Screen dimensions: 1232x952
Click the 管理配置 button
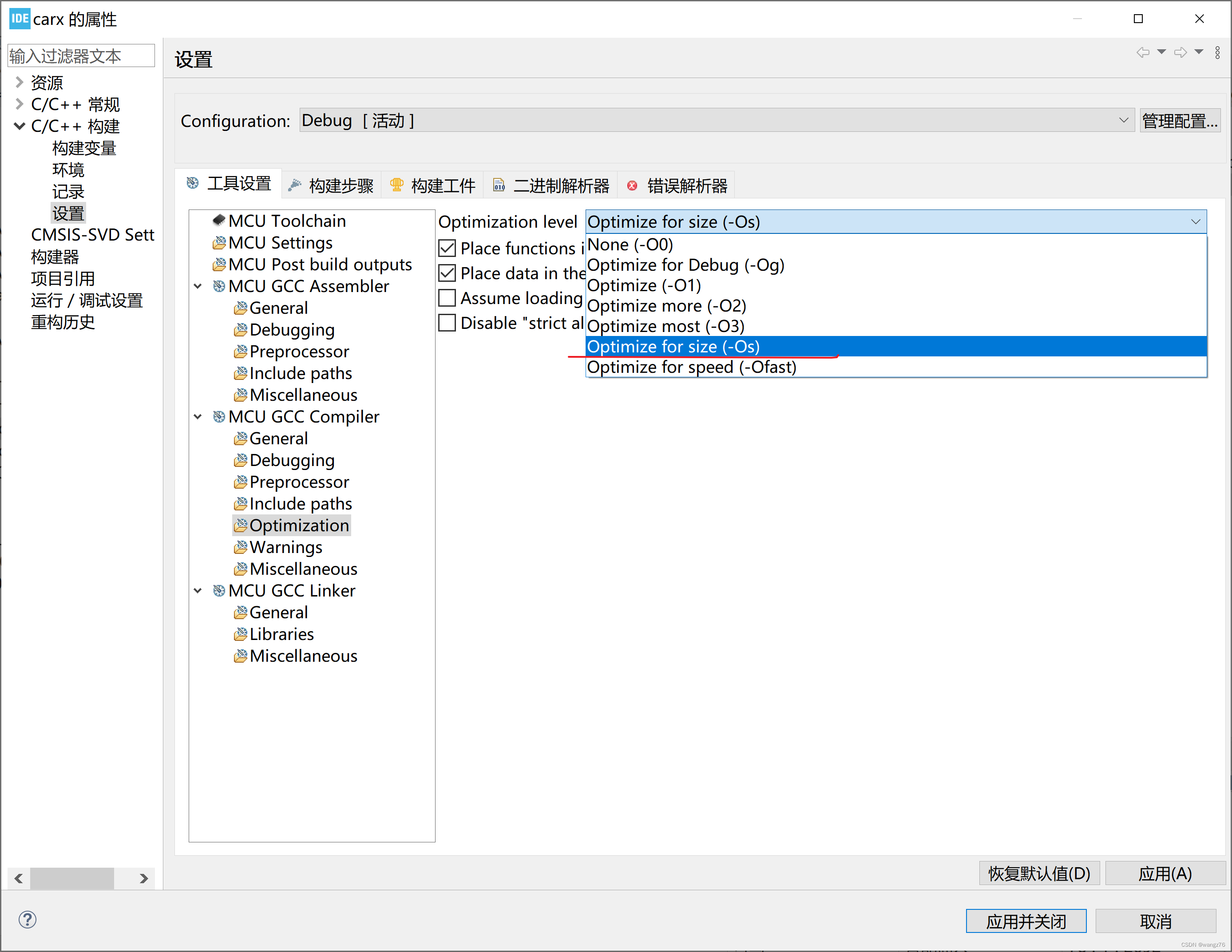point(1180,120)
